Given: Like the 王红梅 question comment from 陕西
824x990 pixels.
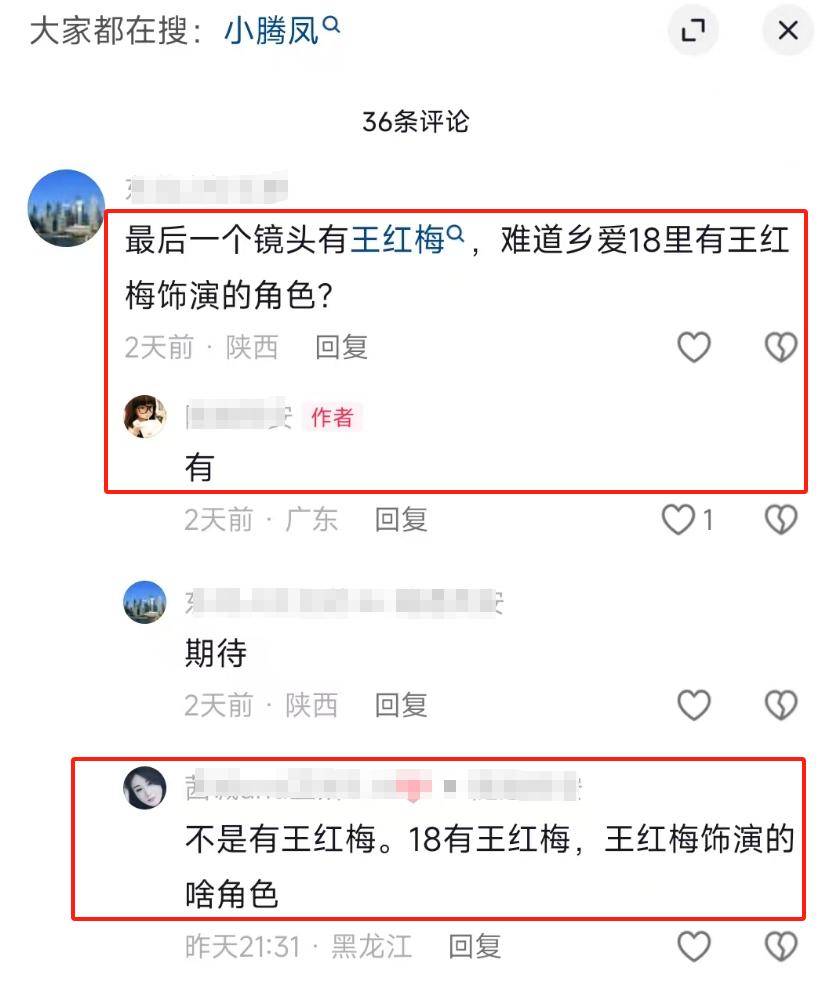Looking at the screenshot, I should (694, 347).
